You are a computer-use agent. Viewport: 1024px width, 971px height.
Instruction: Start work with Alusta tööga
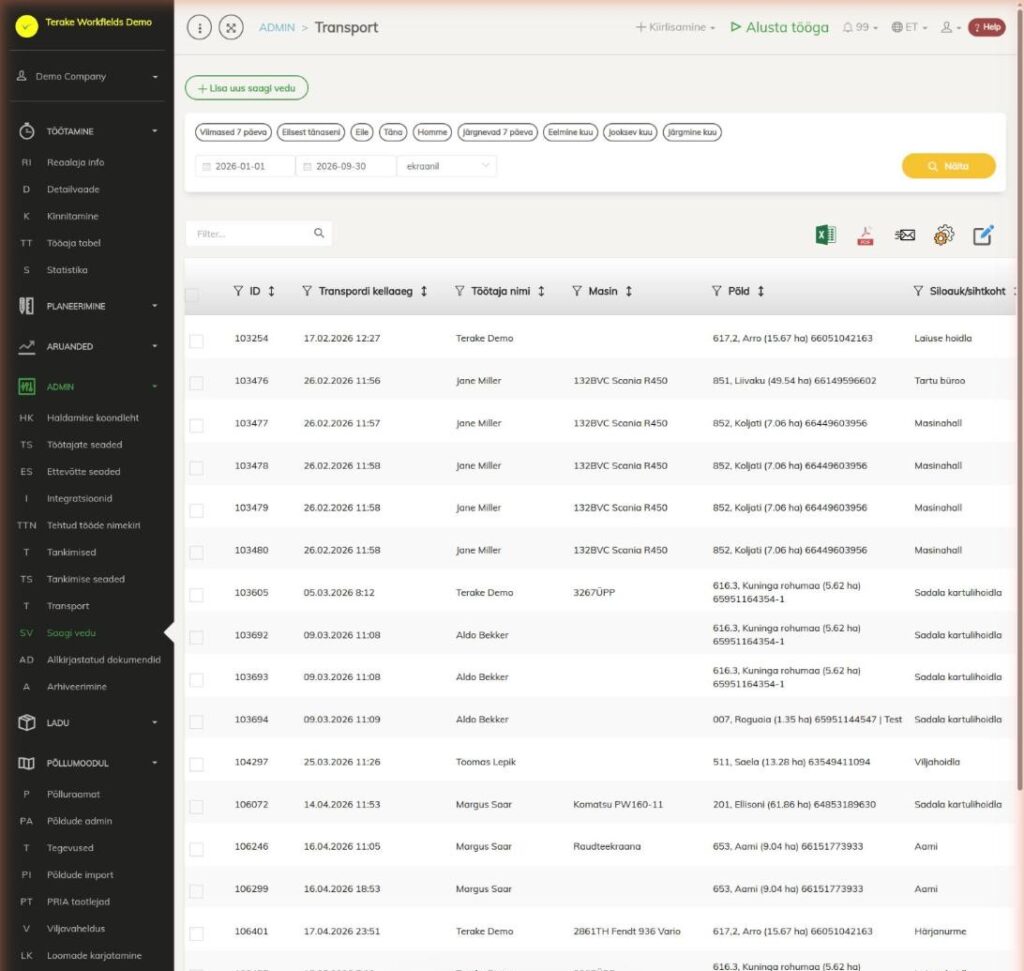[779, 27]
